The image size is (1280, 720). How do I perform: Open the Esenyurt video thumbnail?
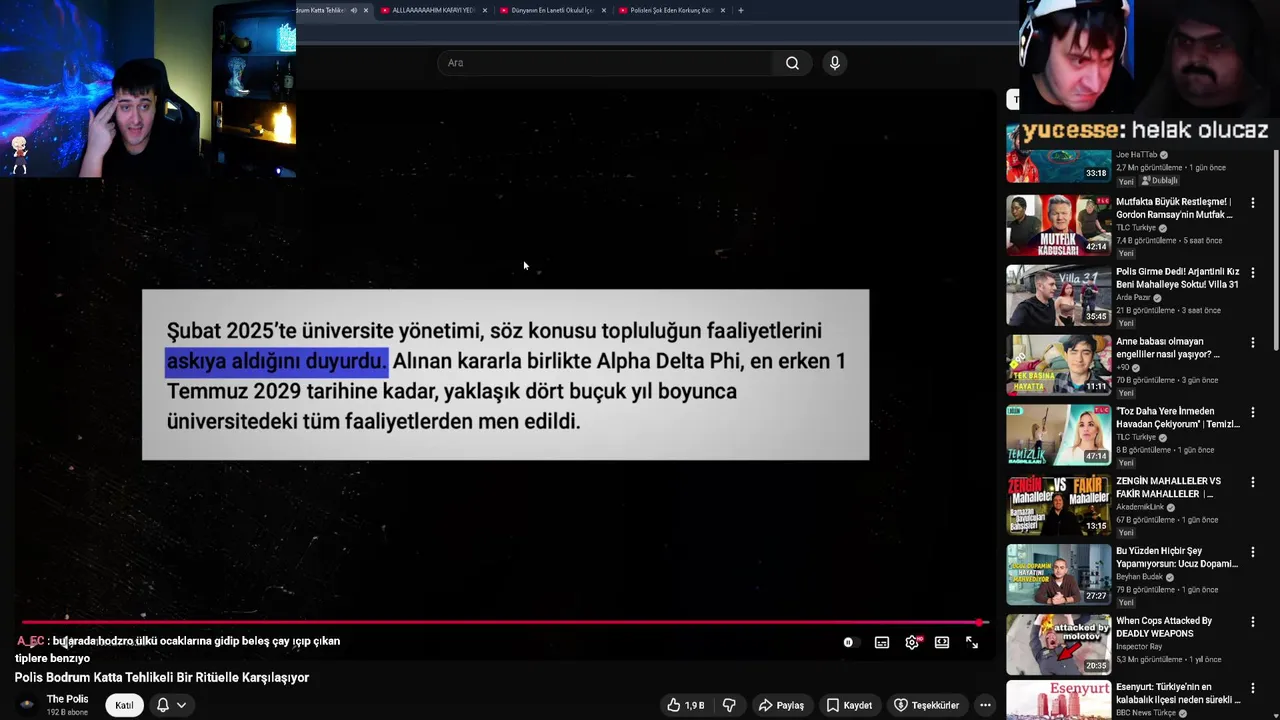tap(1058, 700)
